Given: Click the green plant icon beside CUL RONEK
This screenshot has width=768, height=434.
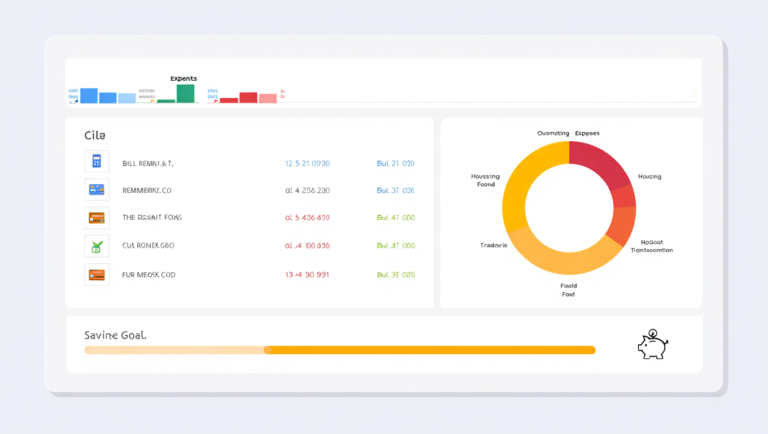Looking at the screenshot, I should click(x=96, y=246).
